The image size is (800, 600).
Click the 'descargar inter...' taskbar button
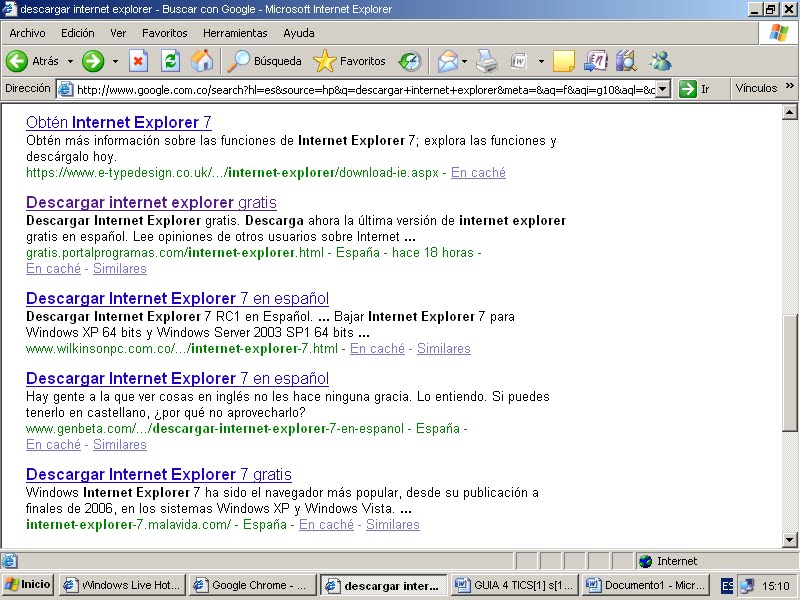384,586
